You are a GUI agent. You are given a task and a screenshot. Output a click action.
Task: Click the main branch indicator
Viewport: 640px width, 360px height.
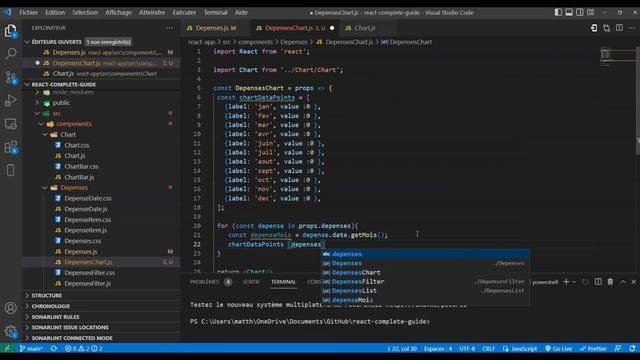point(31,349)
